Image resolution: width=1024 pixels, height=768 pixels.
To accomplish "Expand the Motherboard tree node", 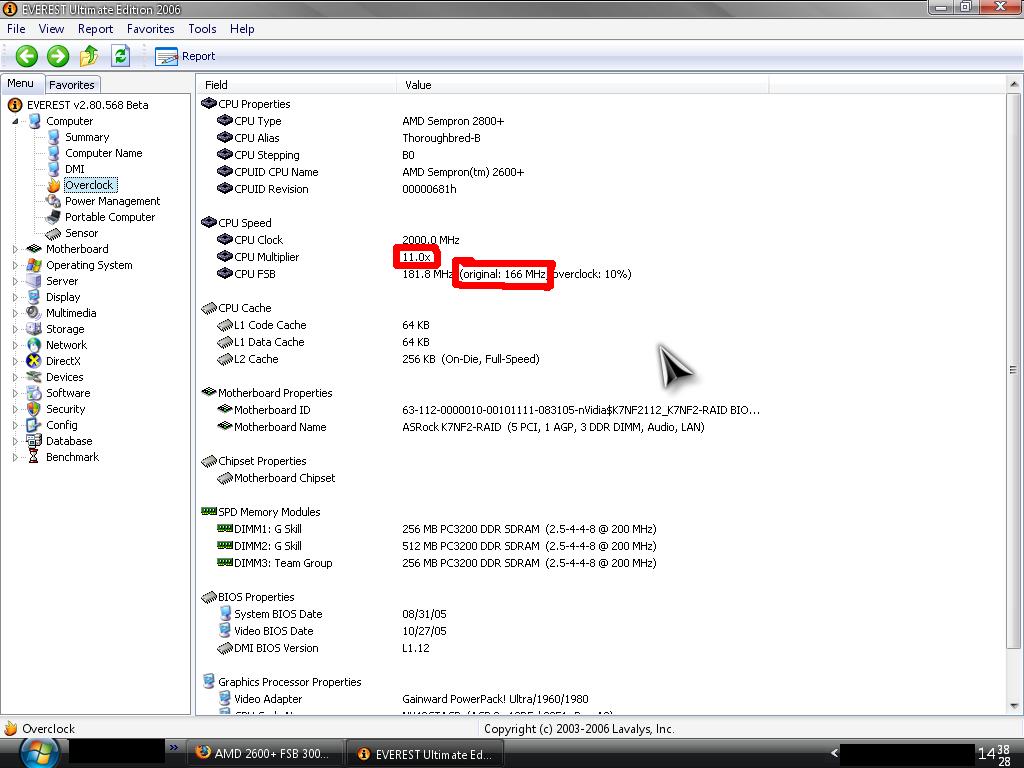I will coord(15,249).
